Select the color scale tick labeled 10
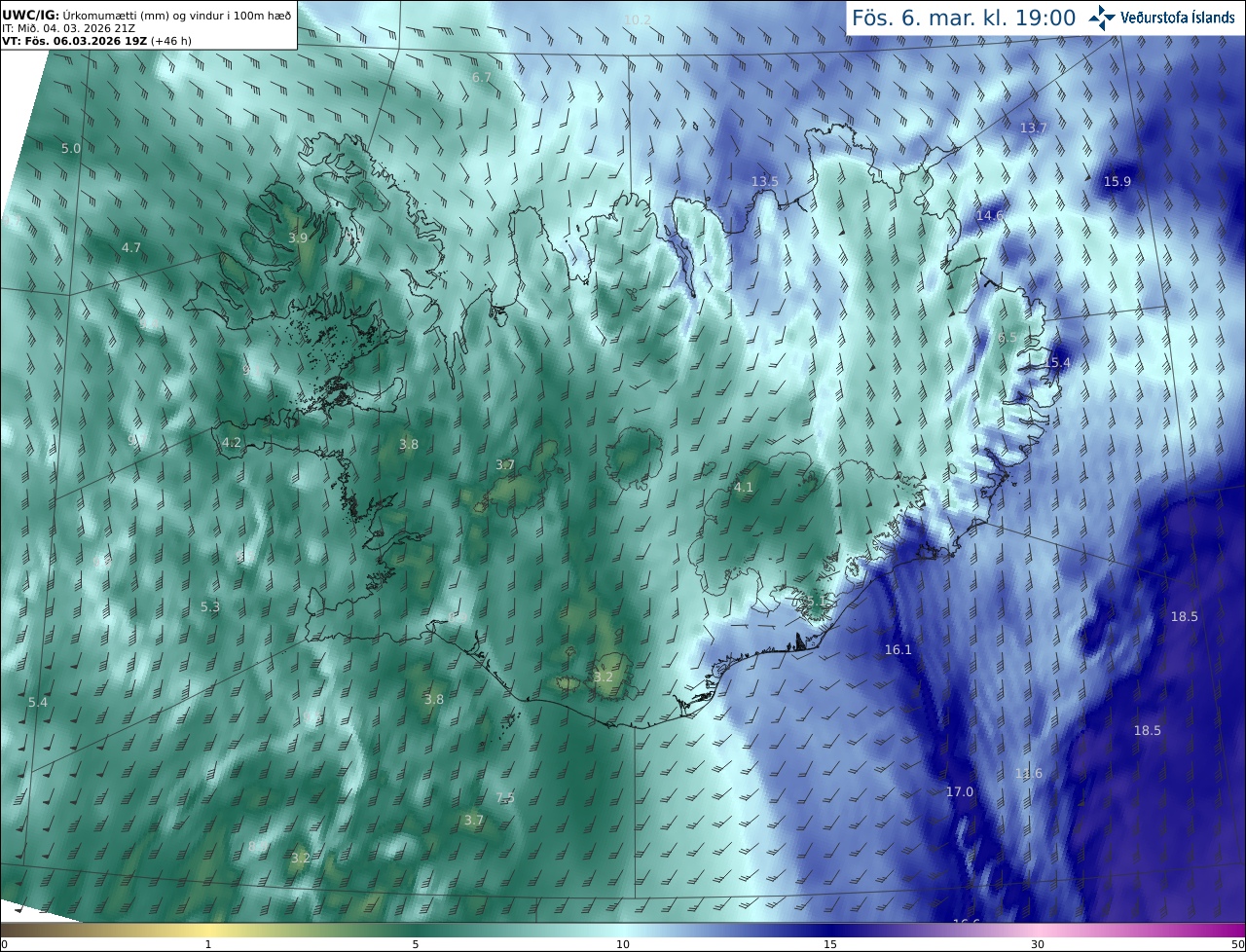1246x952 pixels. coord(623,944)
